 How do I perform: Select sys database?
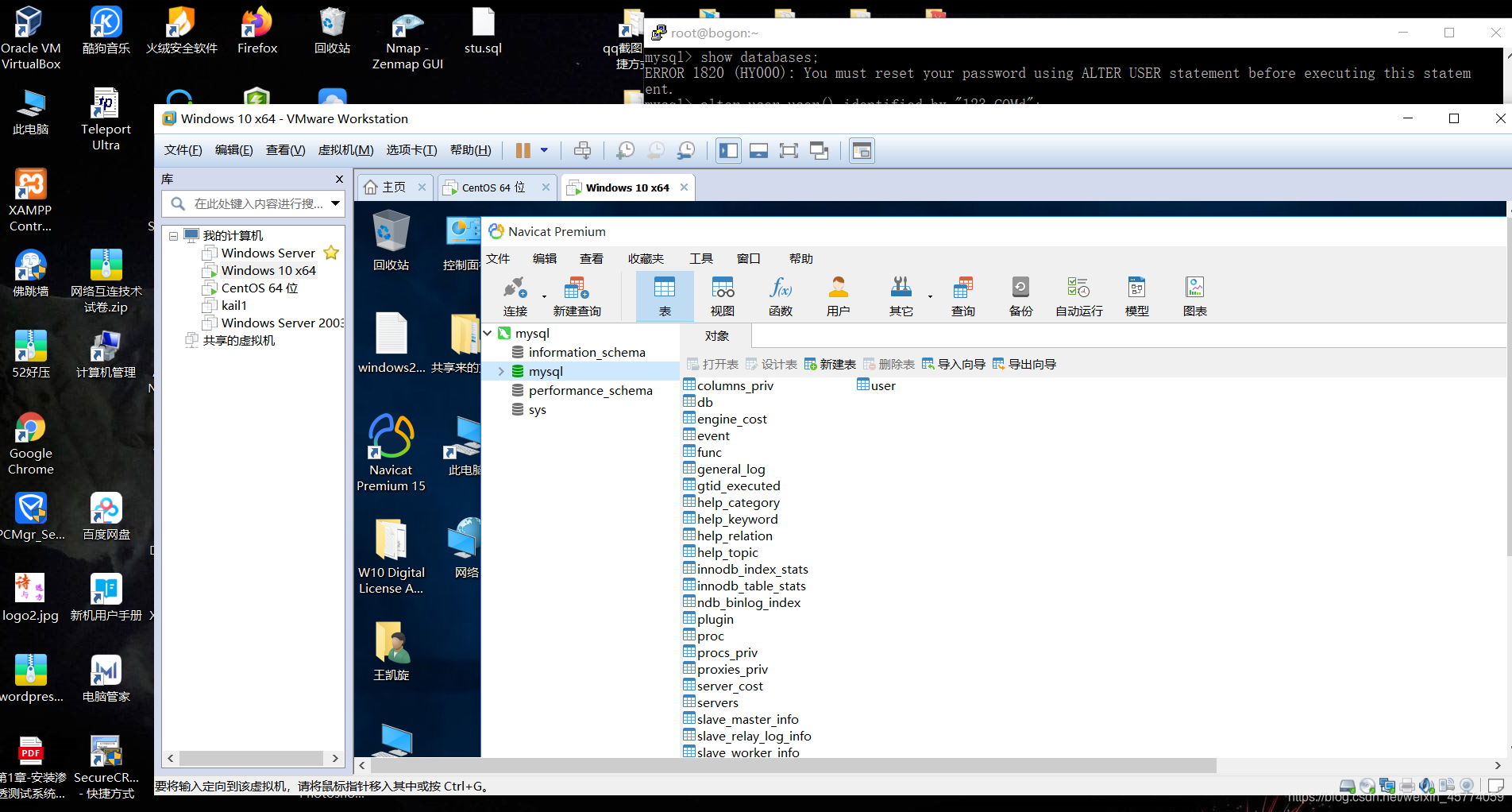[537, 410]
